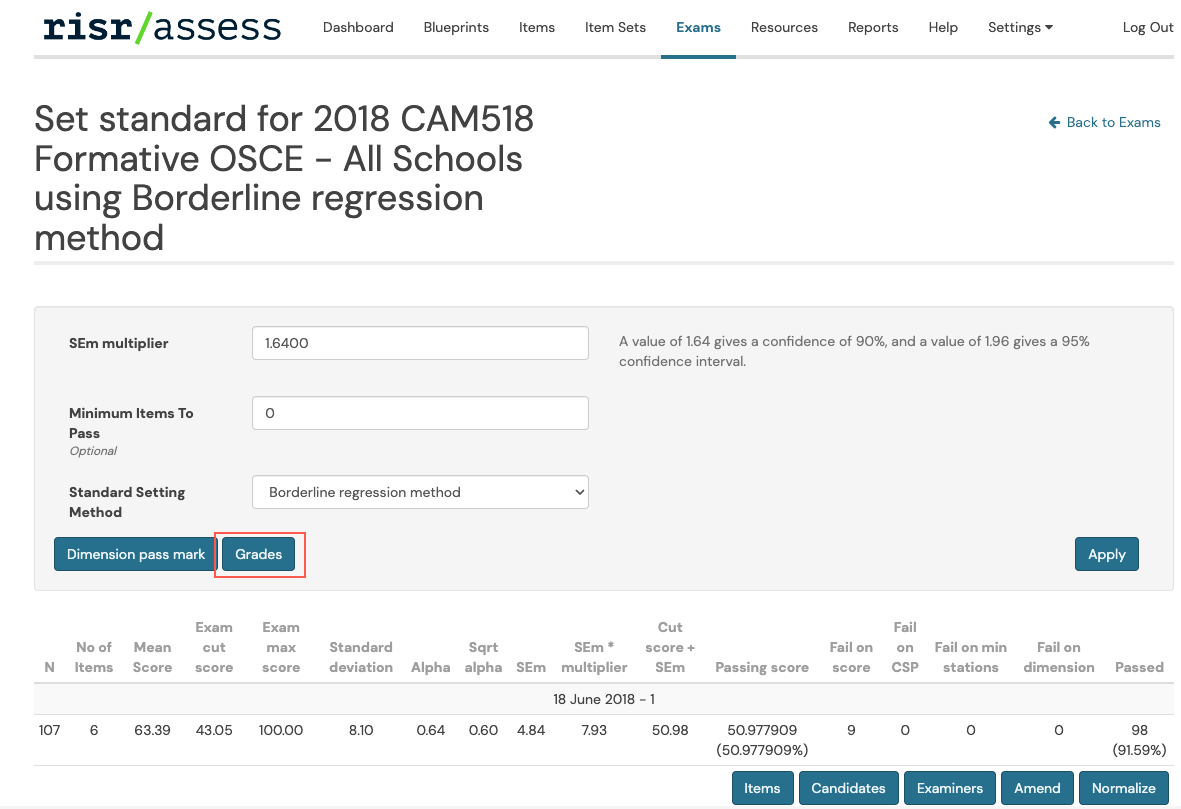
Task: Go to the Item Sets page
Action: tap(615, 27)
